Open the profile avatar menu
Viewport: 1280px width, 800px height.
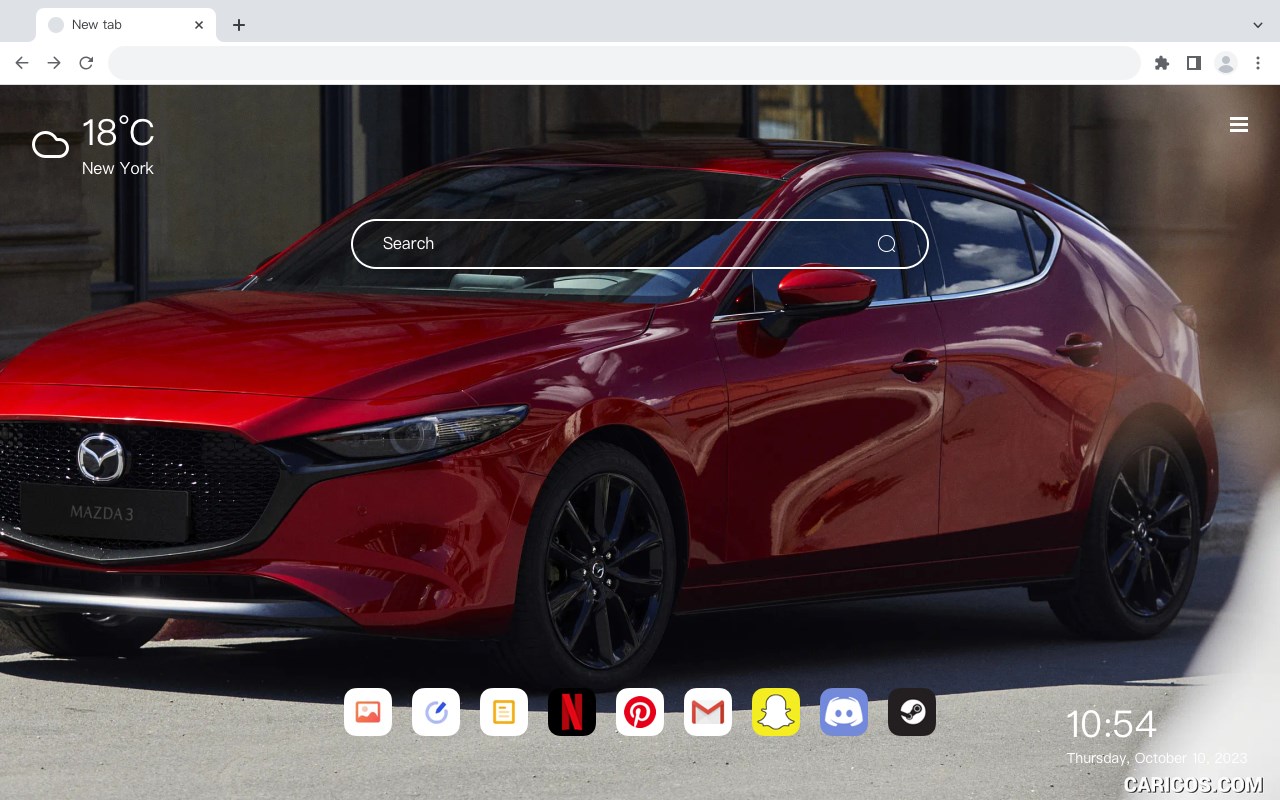pos(1226,63)
